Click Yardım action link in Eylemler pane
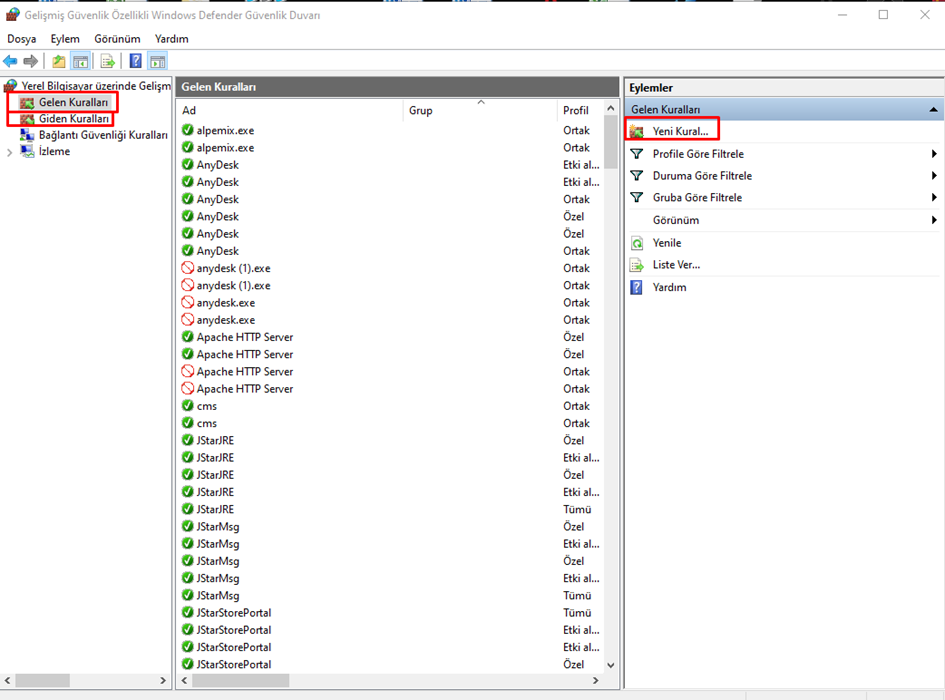The image size is (945, 700). 670,287
